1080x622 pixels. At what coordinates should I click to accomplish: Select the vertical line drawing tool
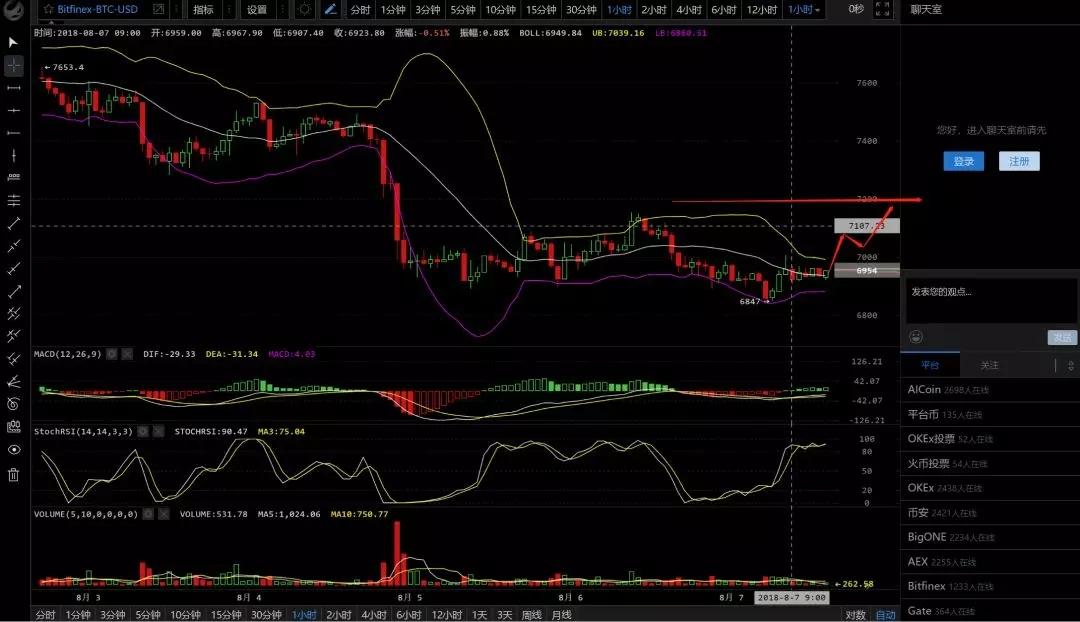coord(13,156)
